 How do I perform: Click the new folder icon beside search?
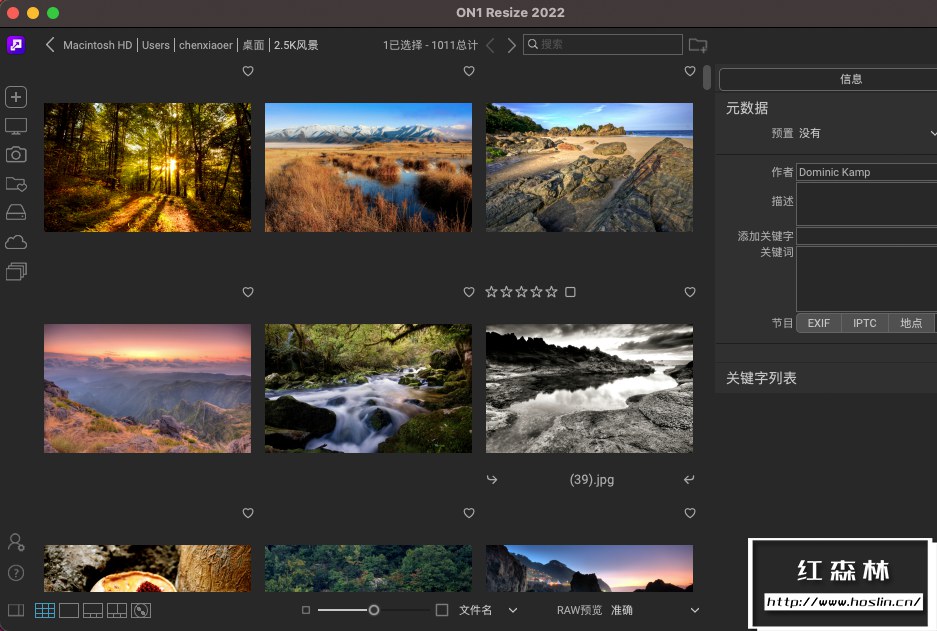698,45
